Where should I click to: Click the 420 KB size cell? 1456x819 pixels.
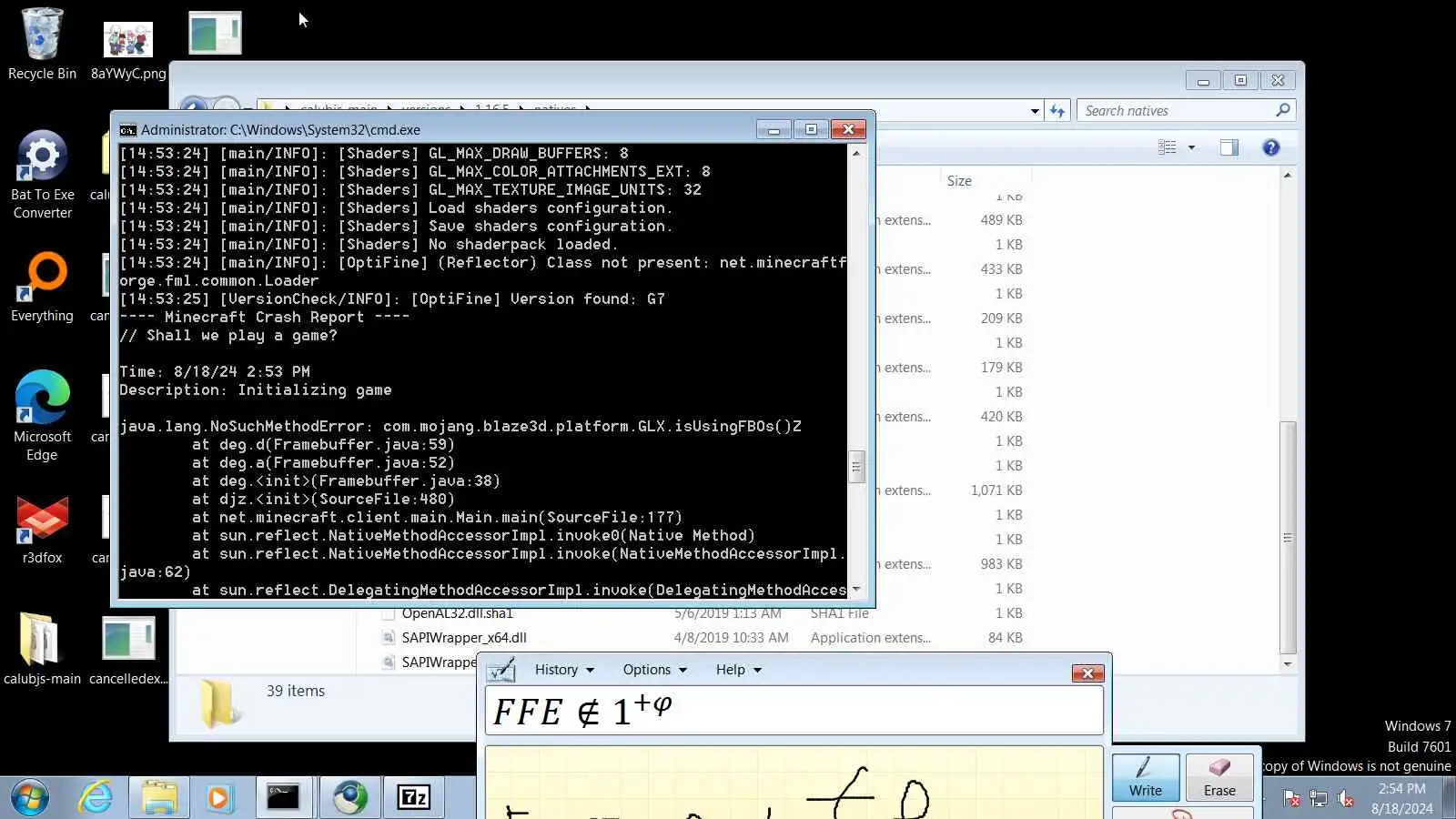coord(1001,417)
